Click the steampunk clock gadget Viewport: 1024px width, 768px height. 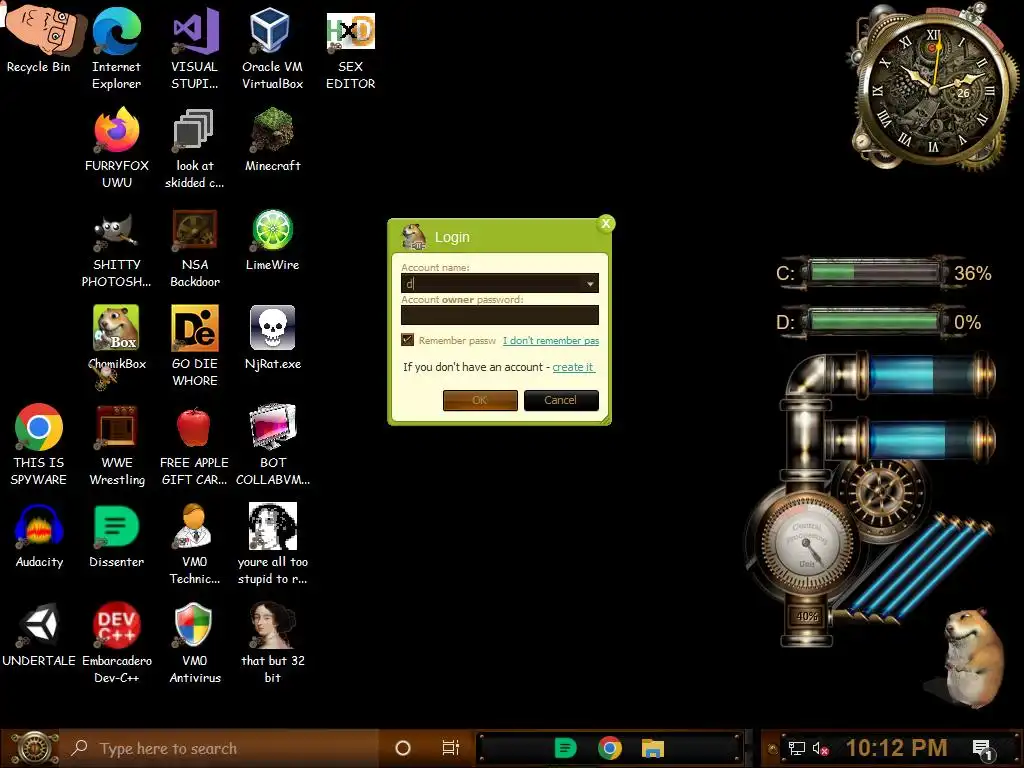pyautogui.click(x=934, y=88)
